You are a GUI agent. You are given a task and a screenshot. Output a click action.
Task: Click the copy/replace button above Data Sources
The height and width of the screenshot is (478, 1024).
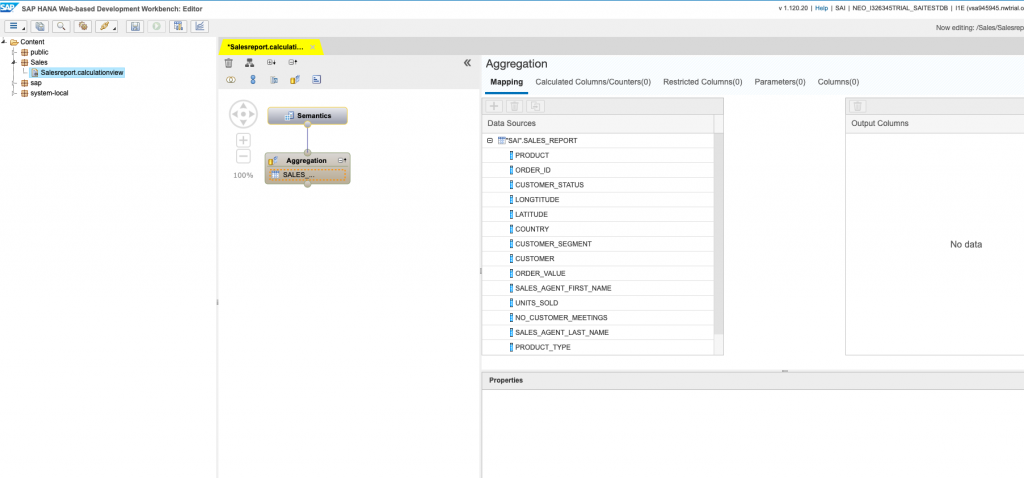[x=536, y=106]
